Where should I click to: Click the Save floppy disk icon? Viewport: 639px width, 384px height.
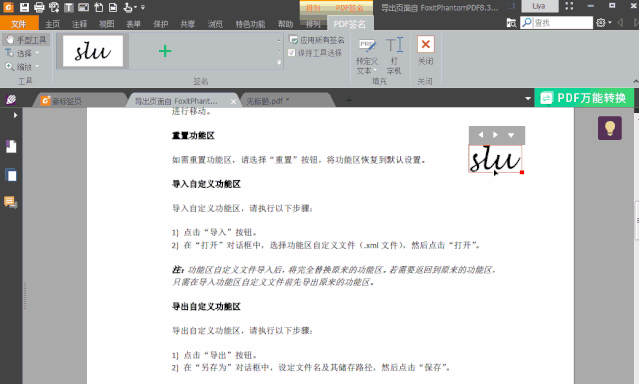pos(24,7)
